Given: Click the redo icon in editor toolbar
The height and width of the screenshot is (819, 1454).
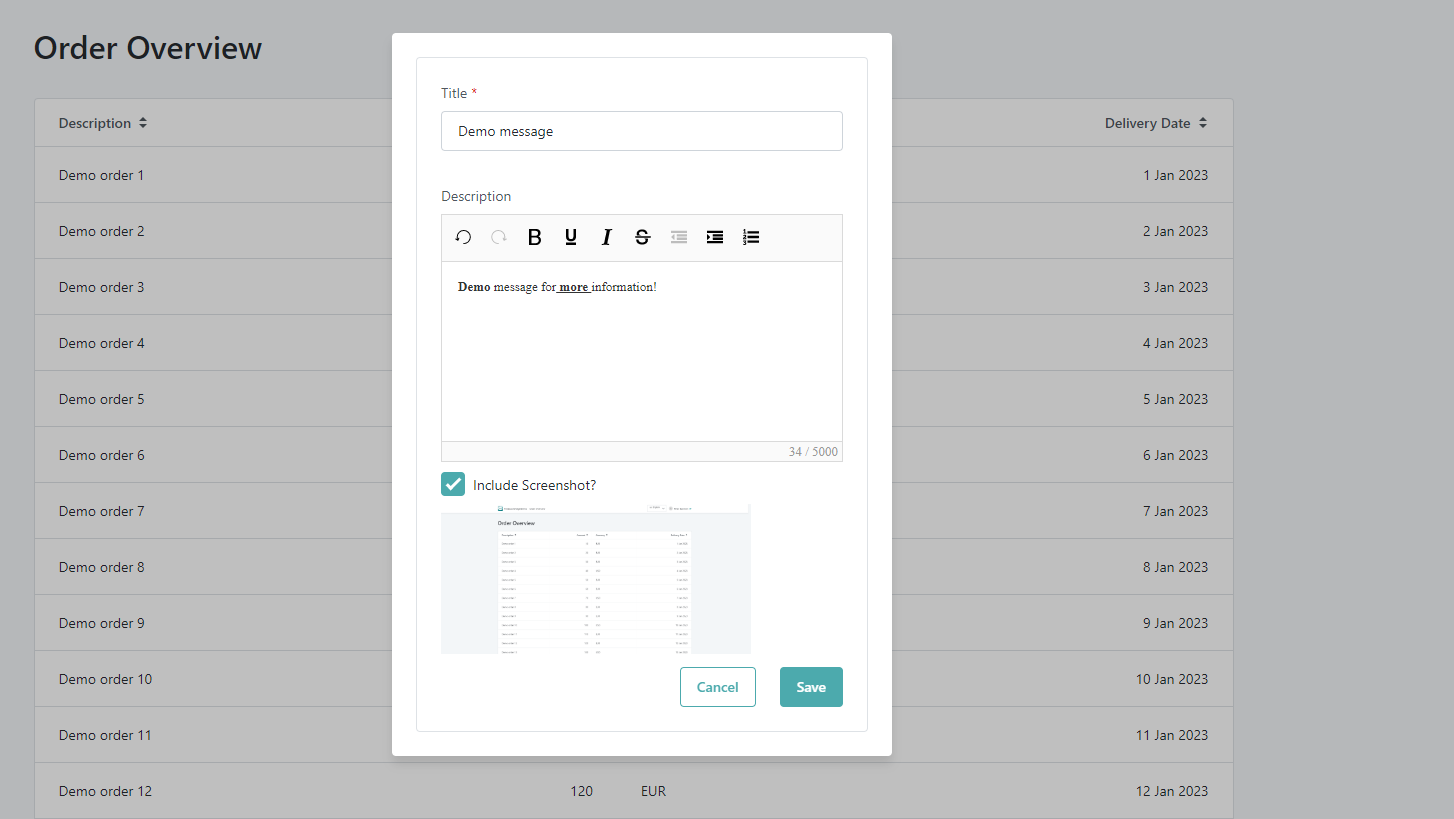Looking at the screenshot, I should (x=499, y=237).
